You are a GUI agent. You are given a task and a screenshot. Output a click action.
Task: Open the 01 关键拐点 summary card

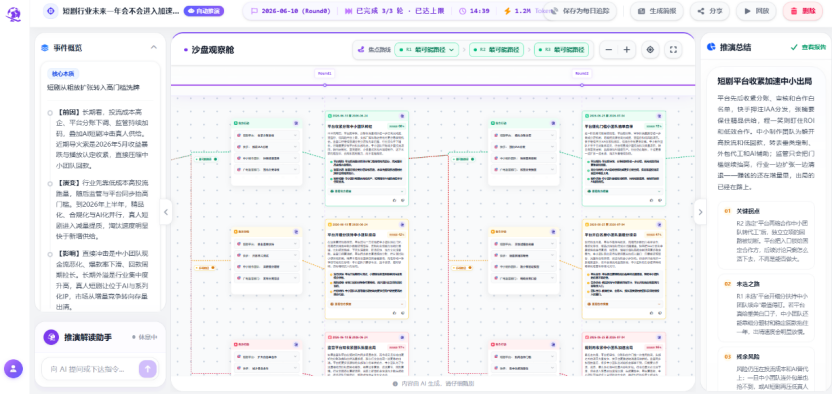(766, 235)
